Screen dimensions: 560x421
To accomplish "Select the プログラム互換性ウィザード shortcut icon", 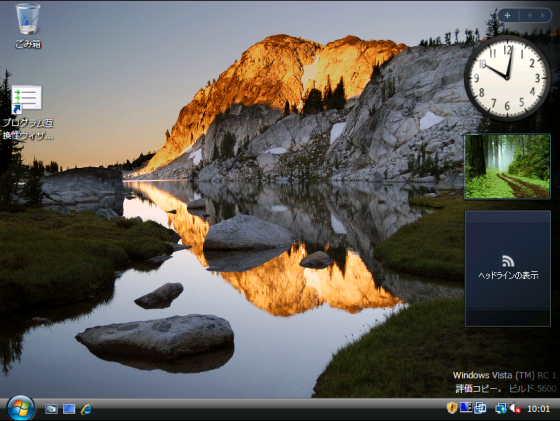I will tap(28, 112).
